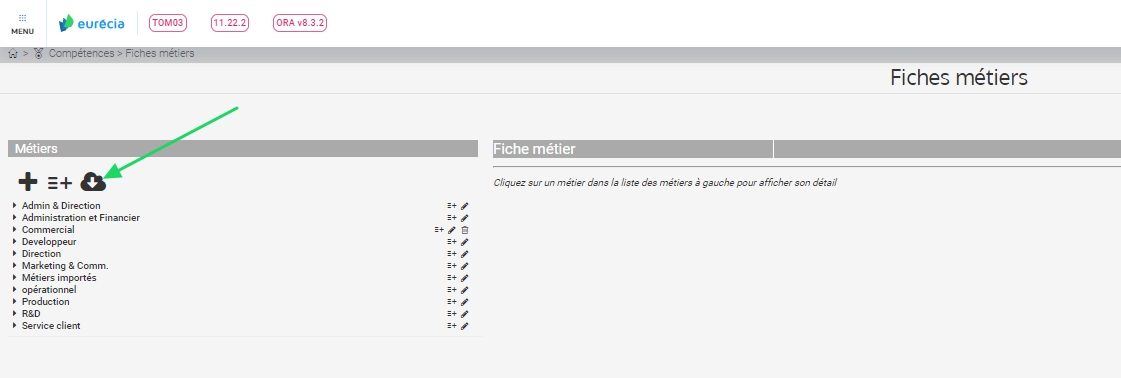Add sub-item to Métiers importés
Image resolution: width=1121 pixels, height=378 pixels.
452,278
